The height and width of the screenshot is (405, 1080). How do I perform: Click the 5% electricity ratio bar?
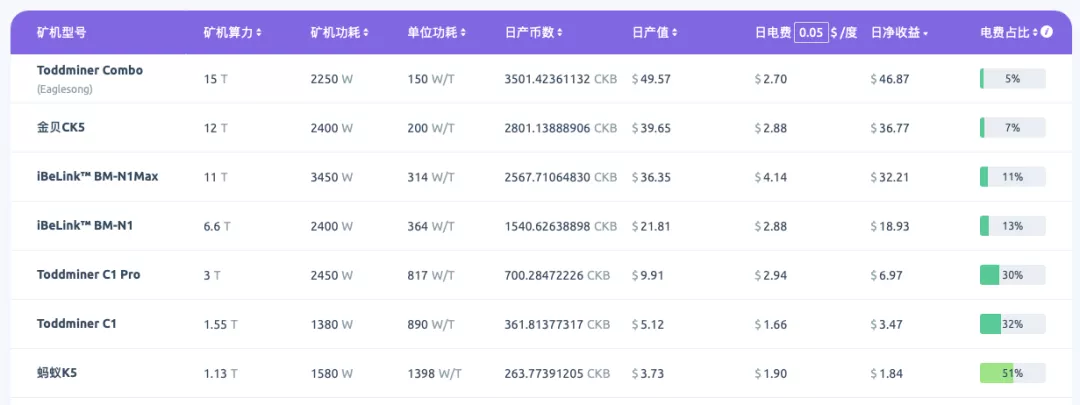[x=1012, y=79]
